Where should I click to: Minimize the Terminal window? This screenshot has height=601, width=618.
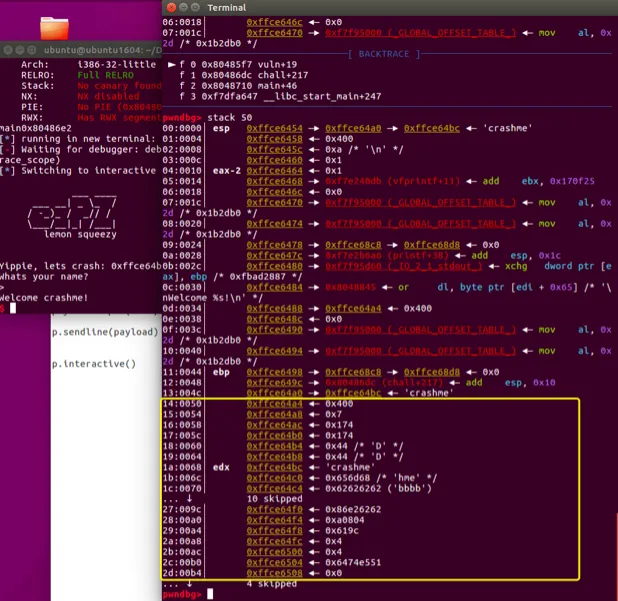coord(185,7)
